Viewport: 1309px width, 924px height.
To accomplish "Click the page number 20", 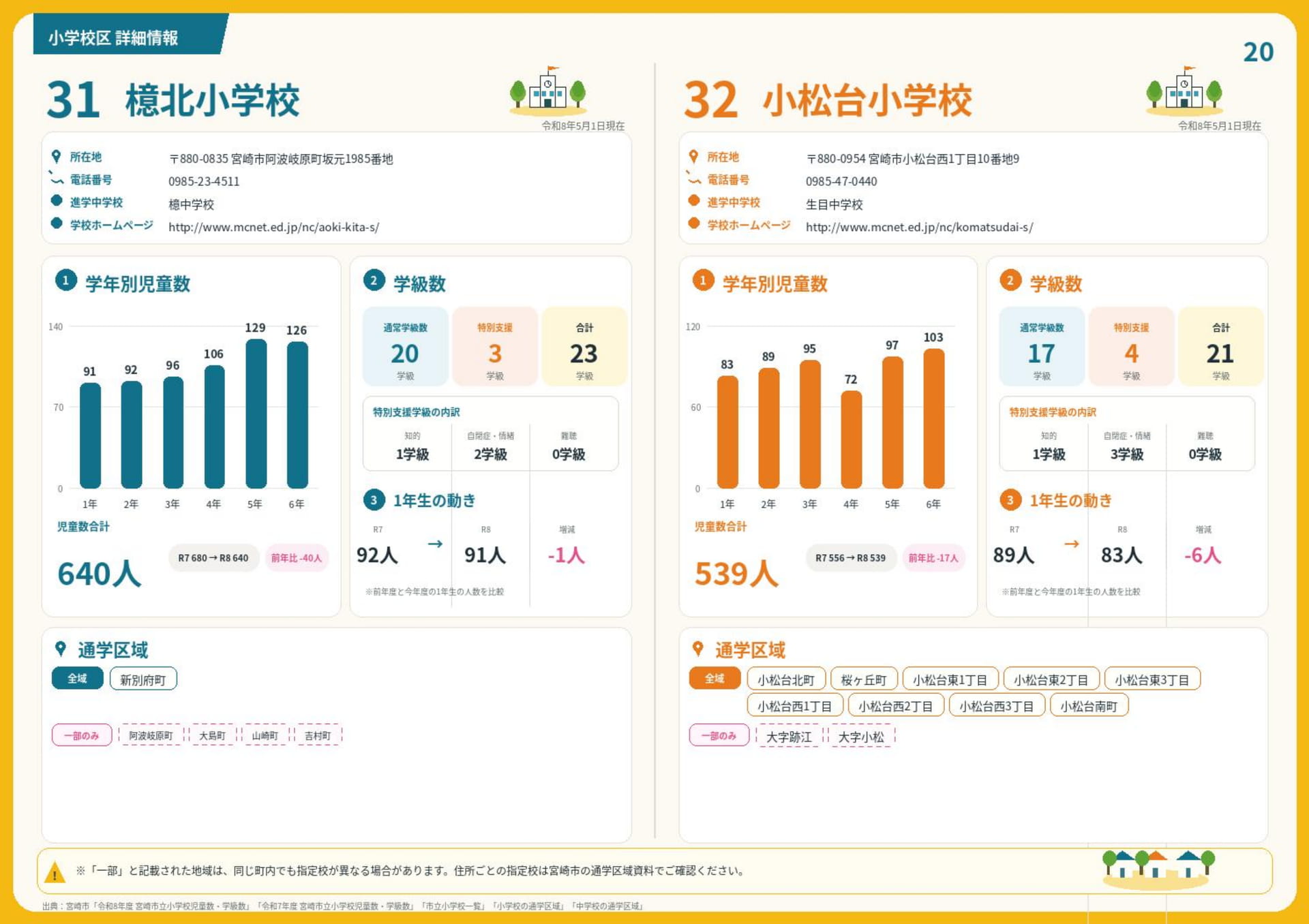I will tap(1258, 52).
